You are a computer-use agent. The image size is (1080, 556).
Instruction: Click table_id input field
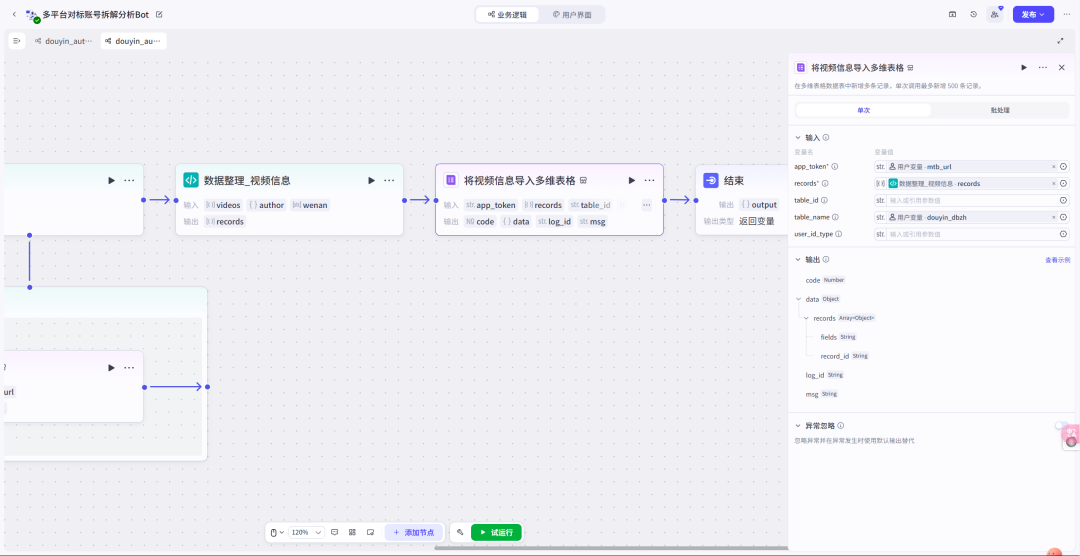[x=972, y=200]
